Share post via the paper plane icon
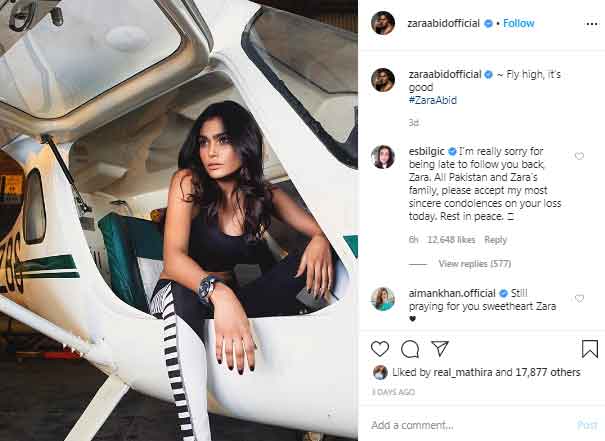This screenshot has height=441, width=605. [x=440, y=348]
